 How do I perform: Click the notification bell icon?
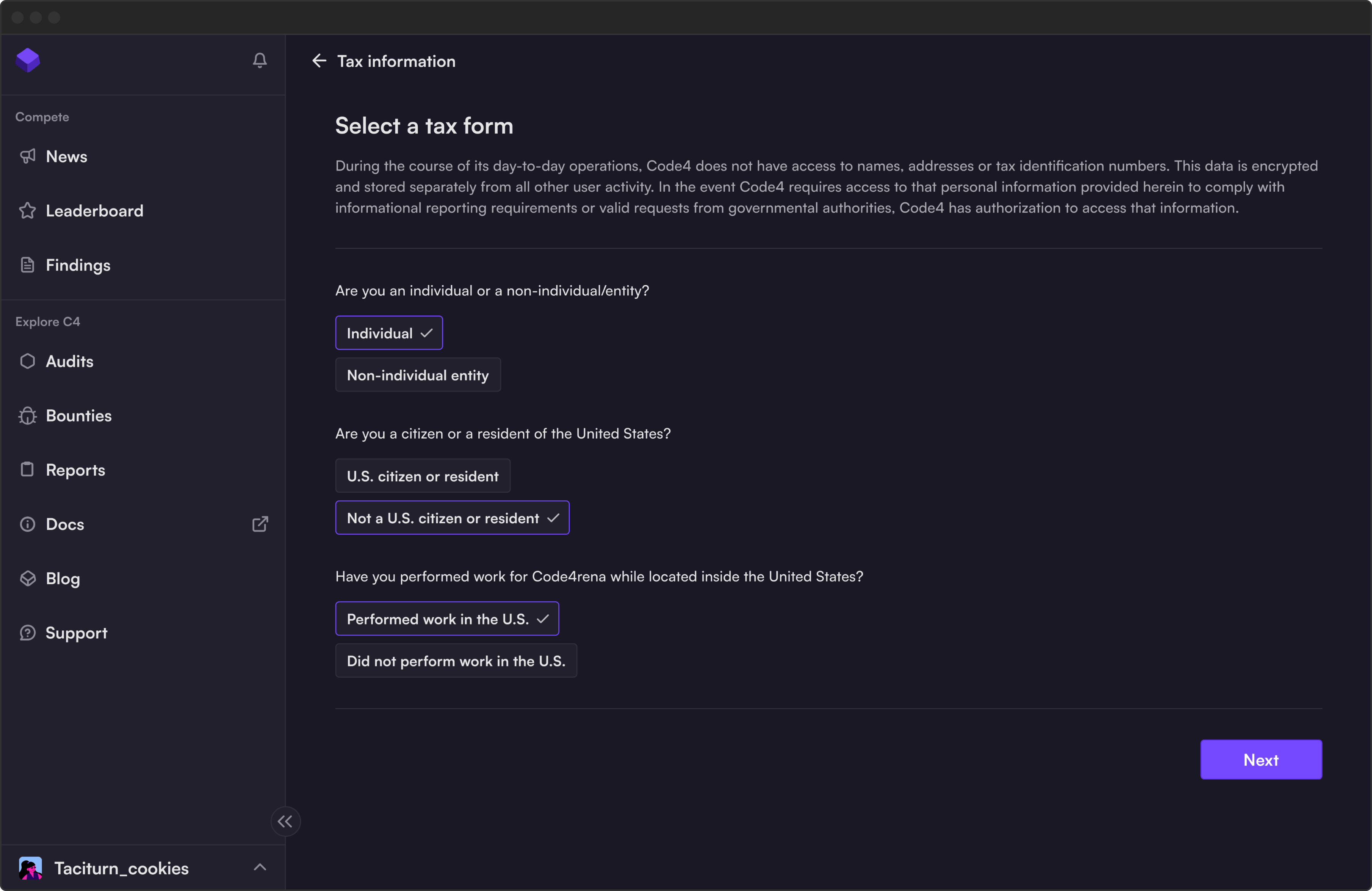pyautogui.click(x=260, y=60)
